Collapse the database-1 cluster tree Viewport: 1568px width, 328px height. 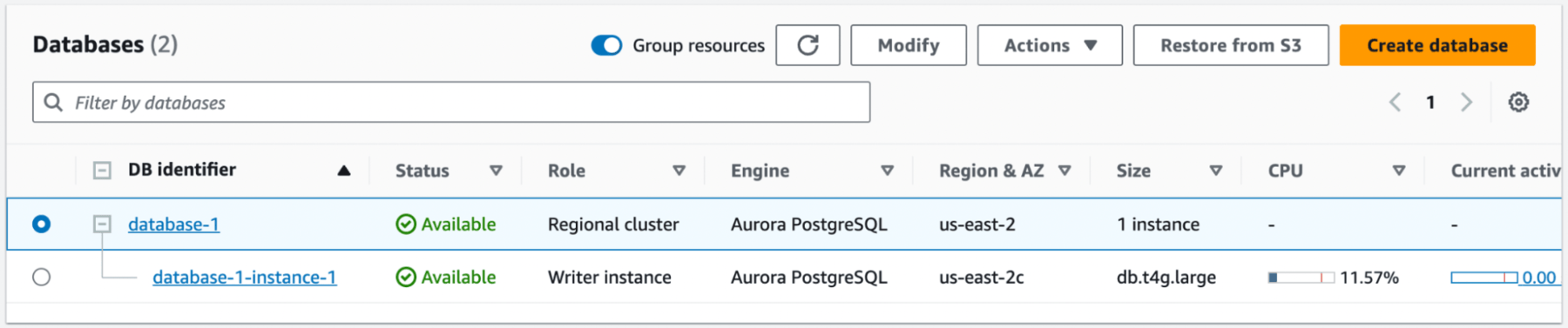click(102, 224)
